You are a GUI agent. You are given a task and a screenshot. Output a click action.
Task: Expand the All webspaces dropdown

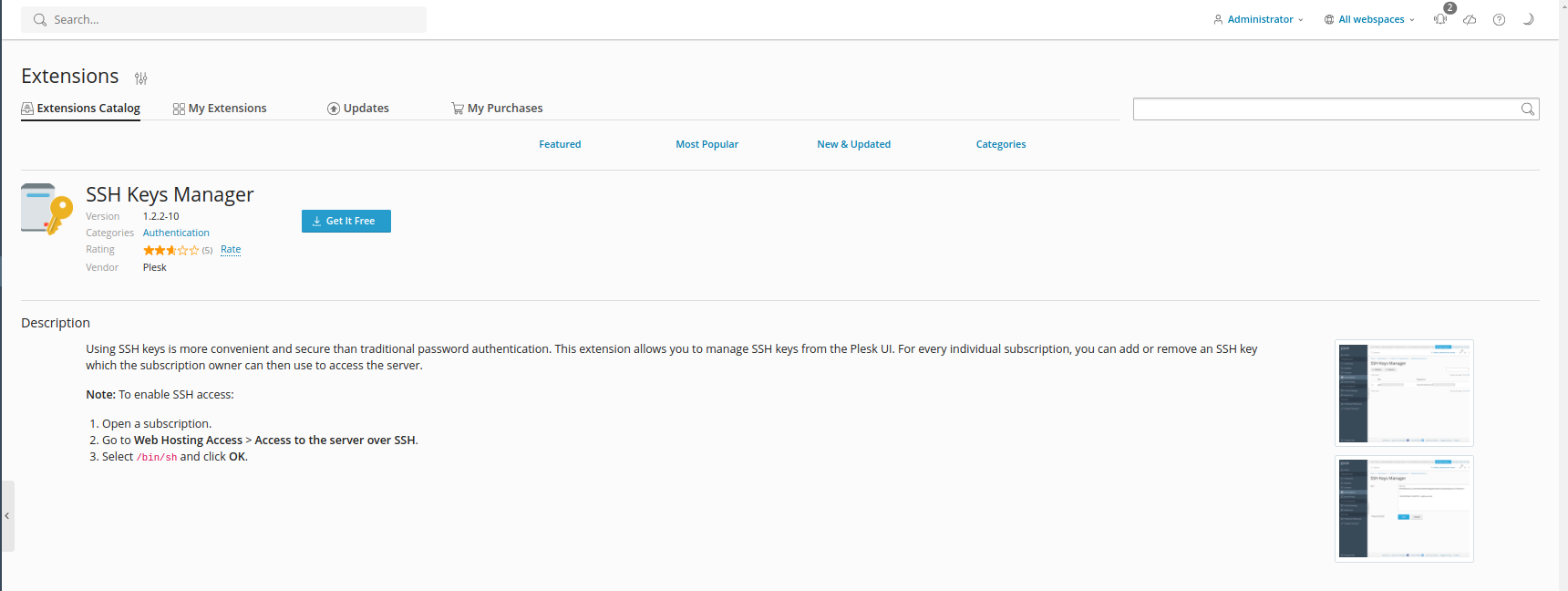(1369, 19)
